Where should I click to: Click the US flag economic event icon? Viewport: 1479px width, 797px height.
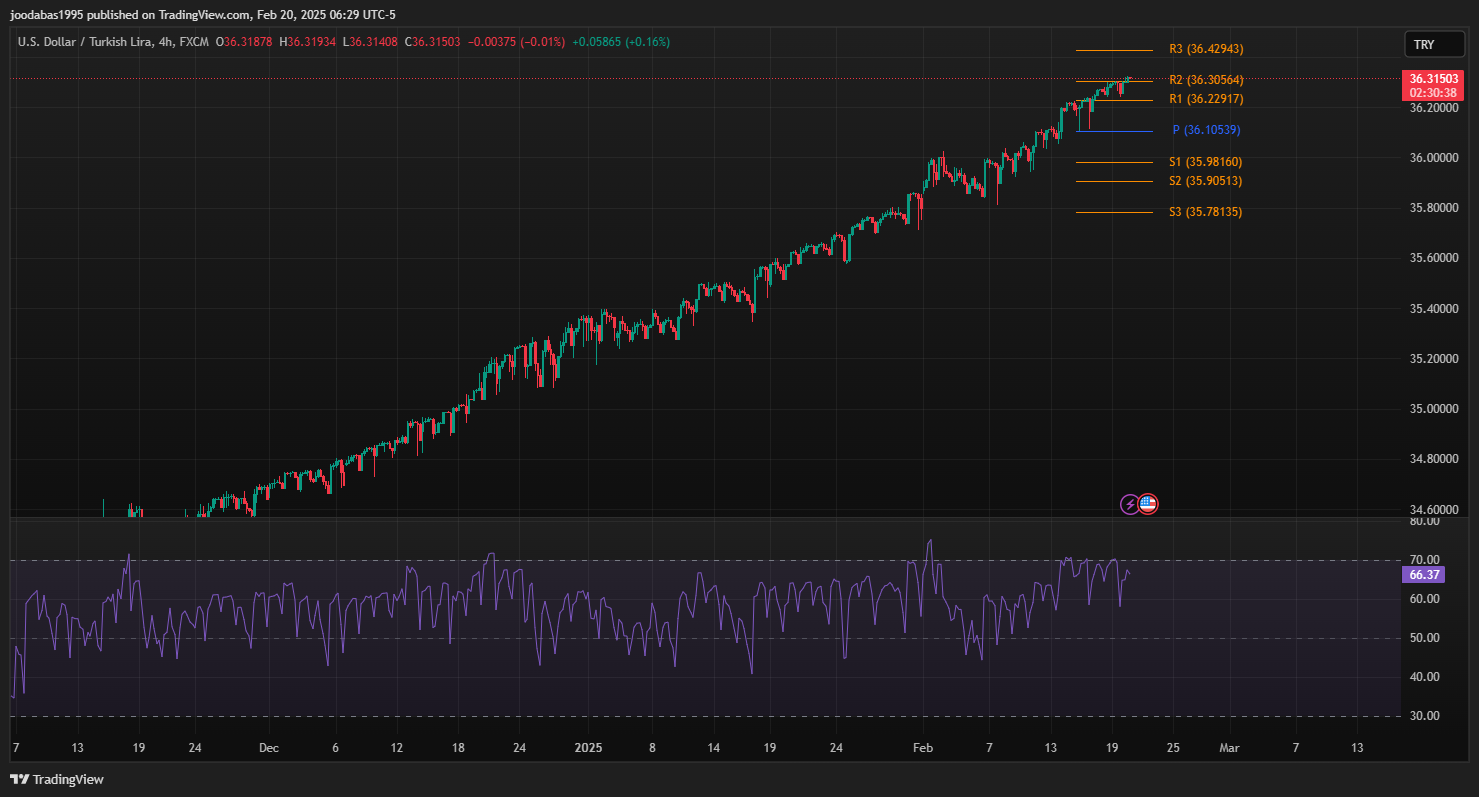pyautogui.click(x=1148, y=504)
